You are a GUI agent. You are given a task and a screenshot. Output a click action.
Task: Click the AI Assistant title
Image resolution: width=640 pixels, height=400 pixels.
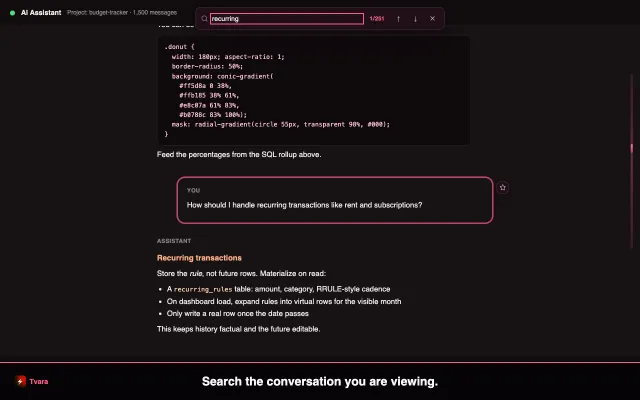41,13
